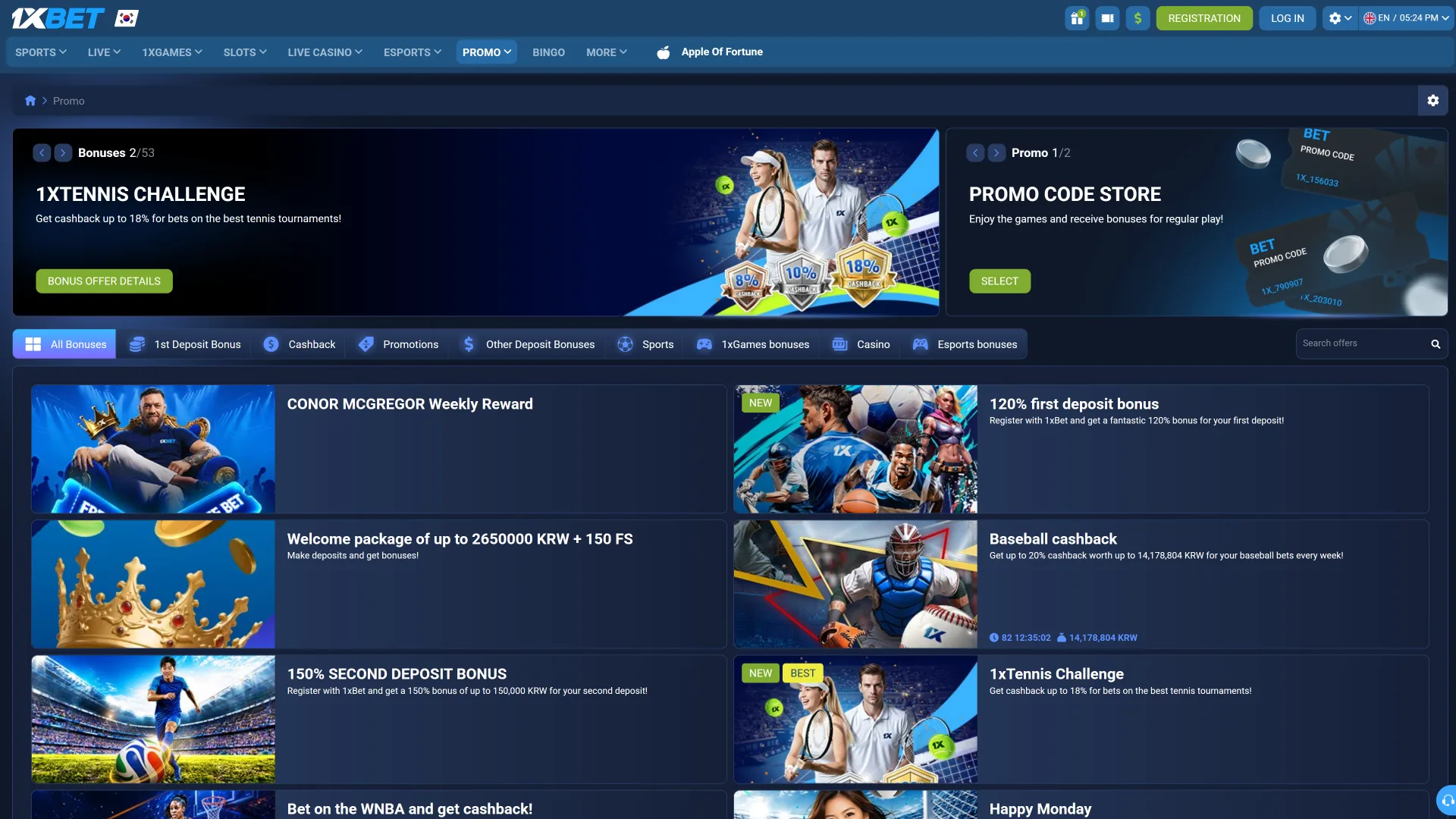
Task: Expand the SLOTS menu
Action: (245, 52)
